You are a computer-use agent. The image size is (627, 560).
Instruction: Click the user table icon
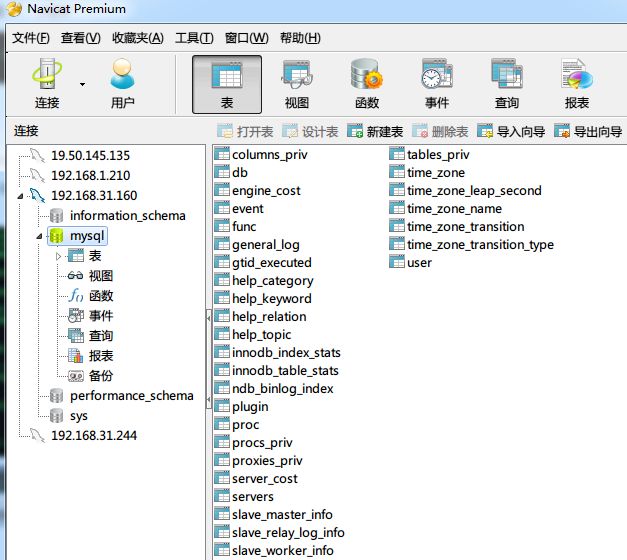pos(397,262)
